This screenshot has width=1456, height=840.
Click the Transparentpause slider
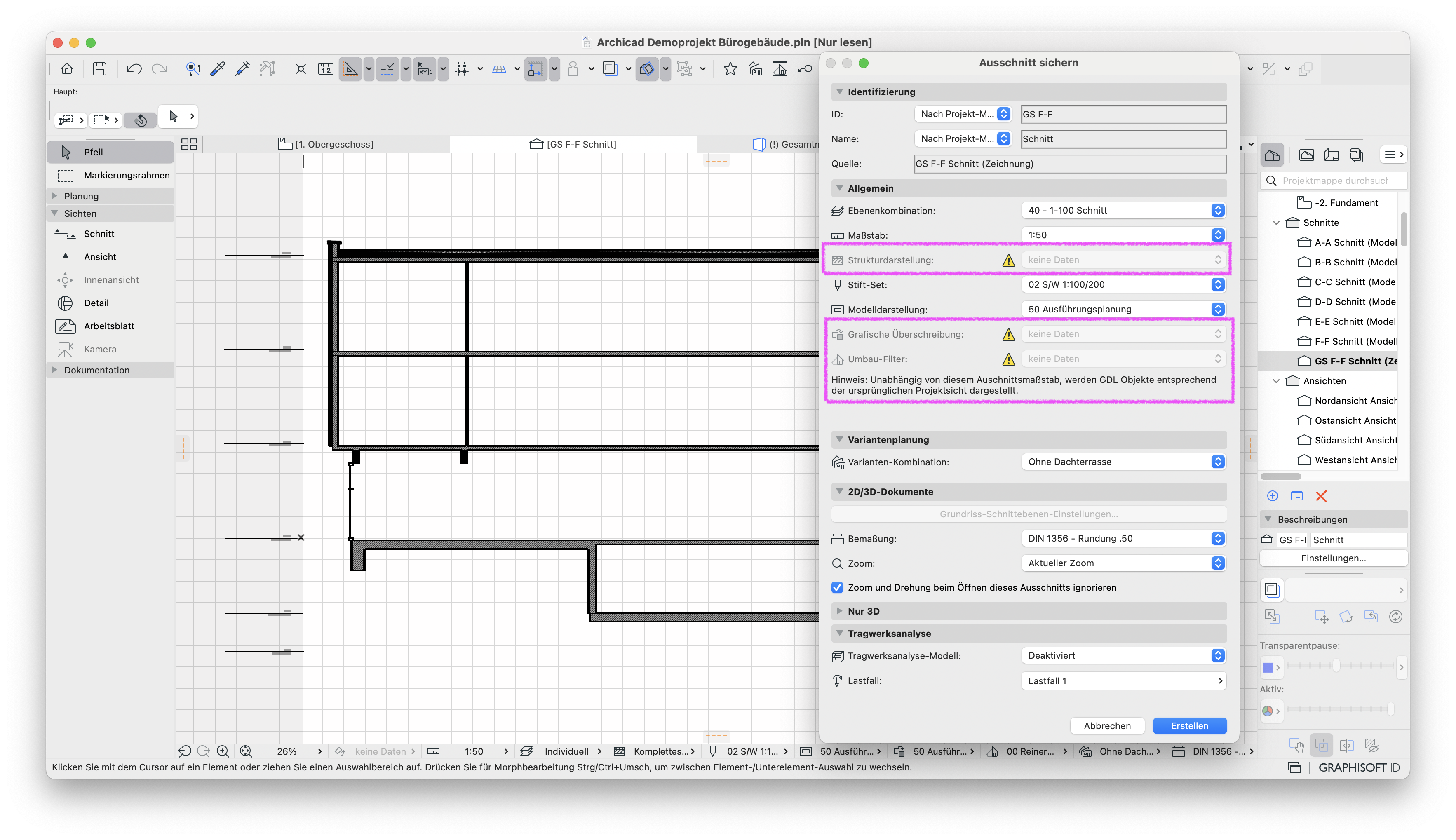[x=1339, y=666]
